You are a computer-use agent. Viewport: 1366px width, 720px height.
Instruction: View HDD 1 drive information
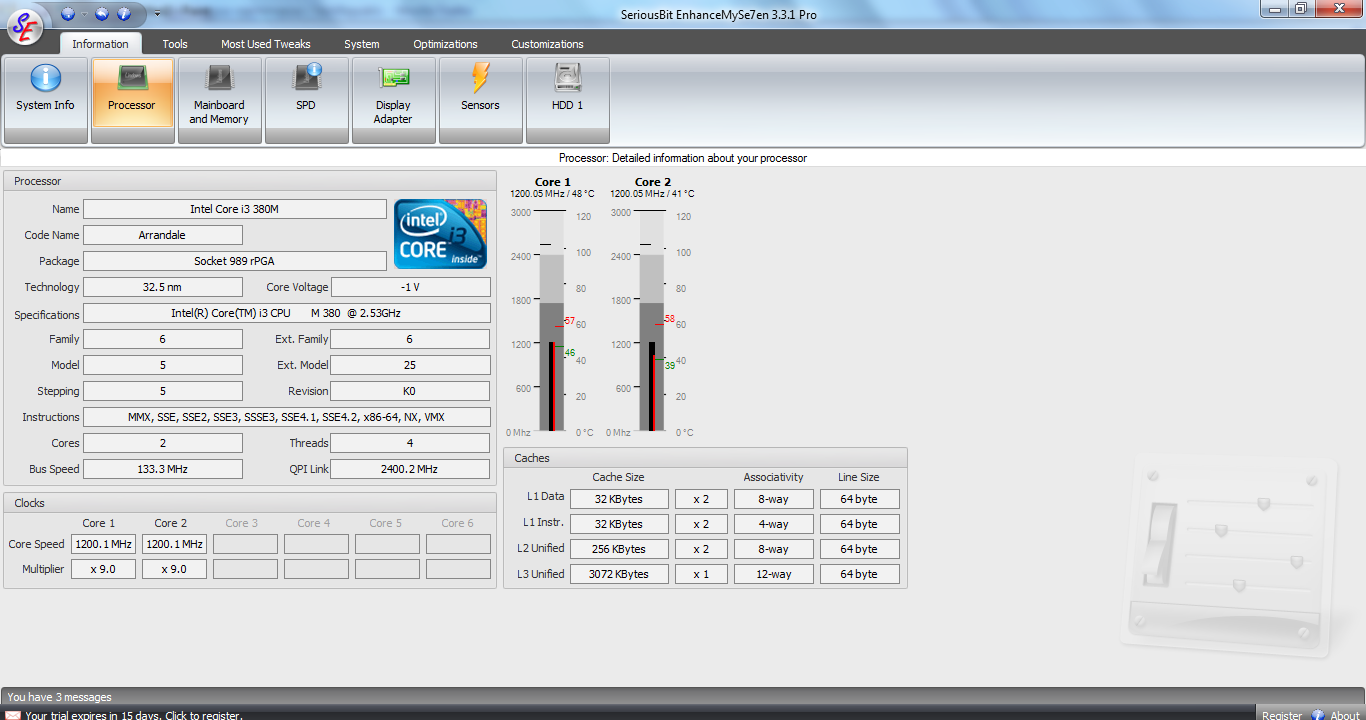click(567, 99)
